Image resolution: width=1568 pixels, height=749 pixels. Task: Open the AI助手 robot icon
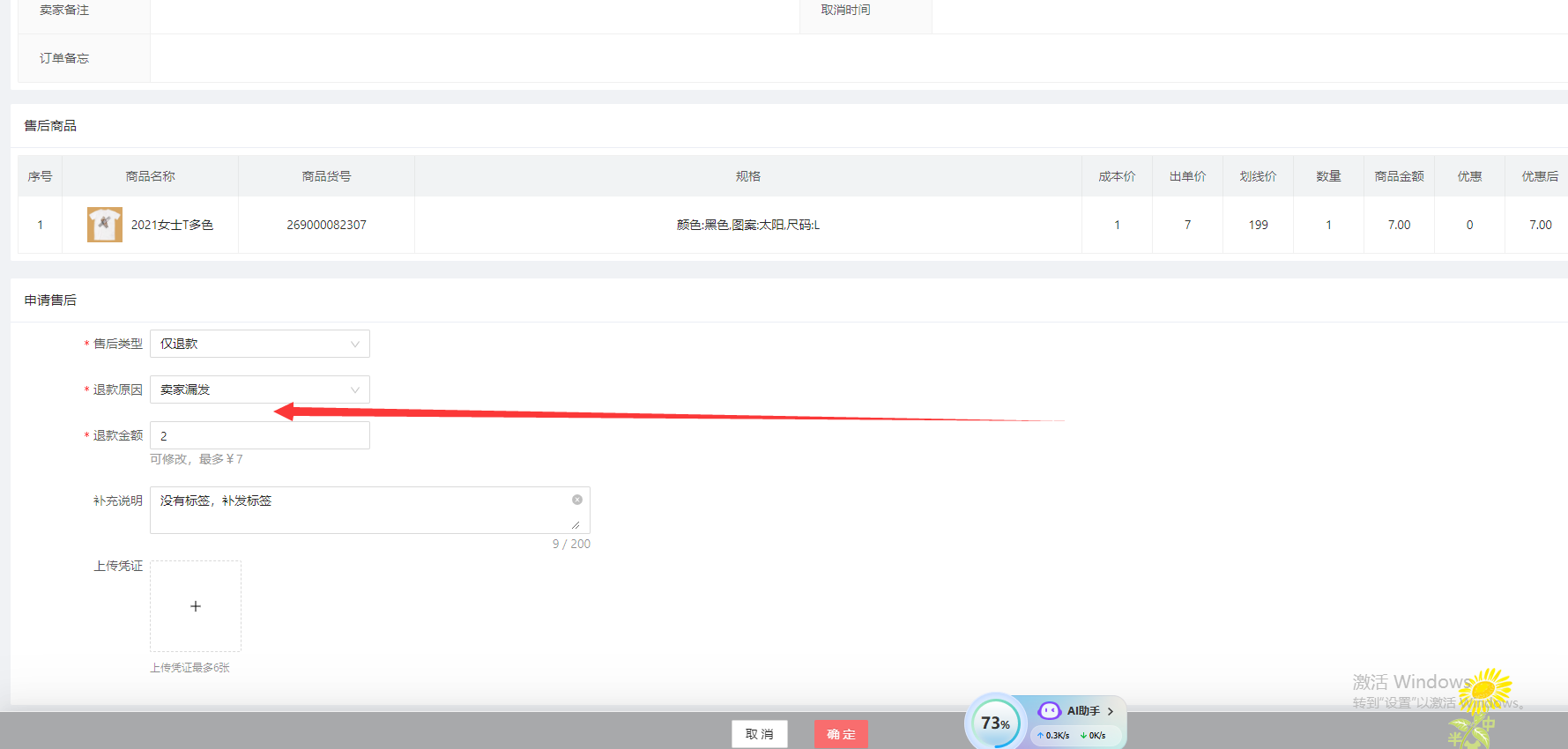(1049, 711)
